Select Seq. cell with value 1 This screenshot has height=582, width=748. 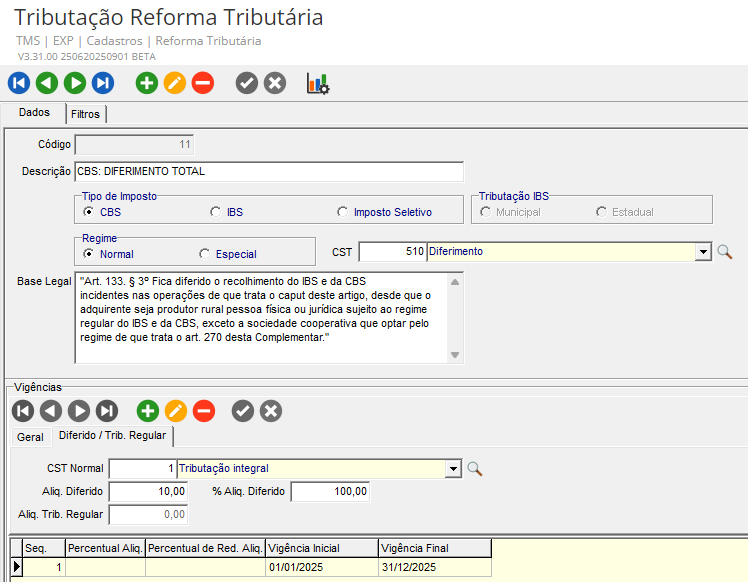click(x=44, y=567)
